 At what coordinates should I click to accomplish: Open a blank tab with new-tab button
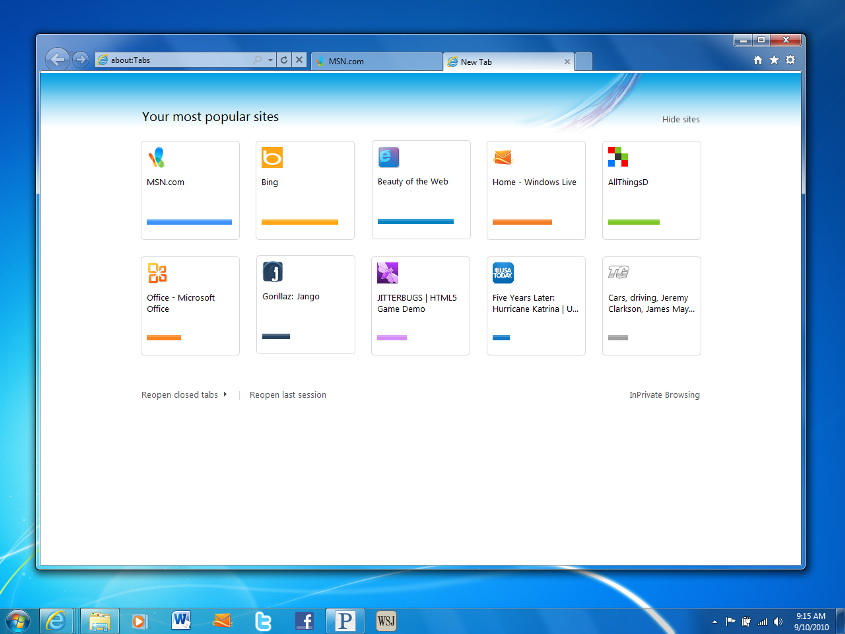click(x=584, y=61)
